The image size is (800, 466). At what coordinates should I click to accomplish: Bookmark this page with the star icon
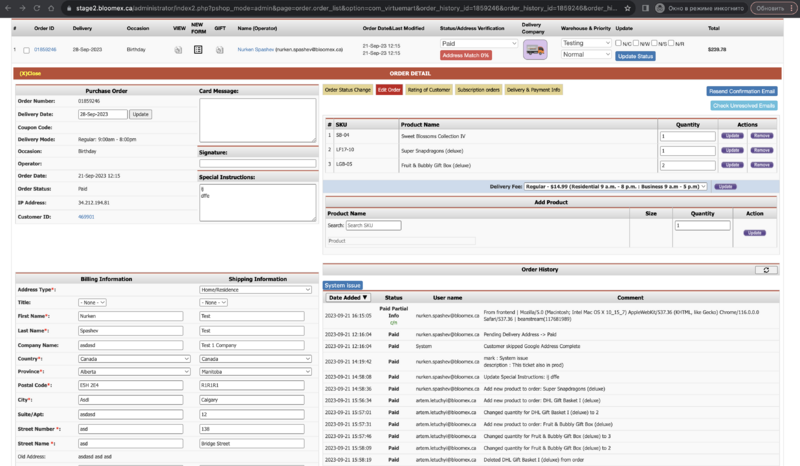[x=628, y=8]
